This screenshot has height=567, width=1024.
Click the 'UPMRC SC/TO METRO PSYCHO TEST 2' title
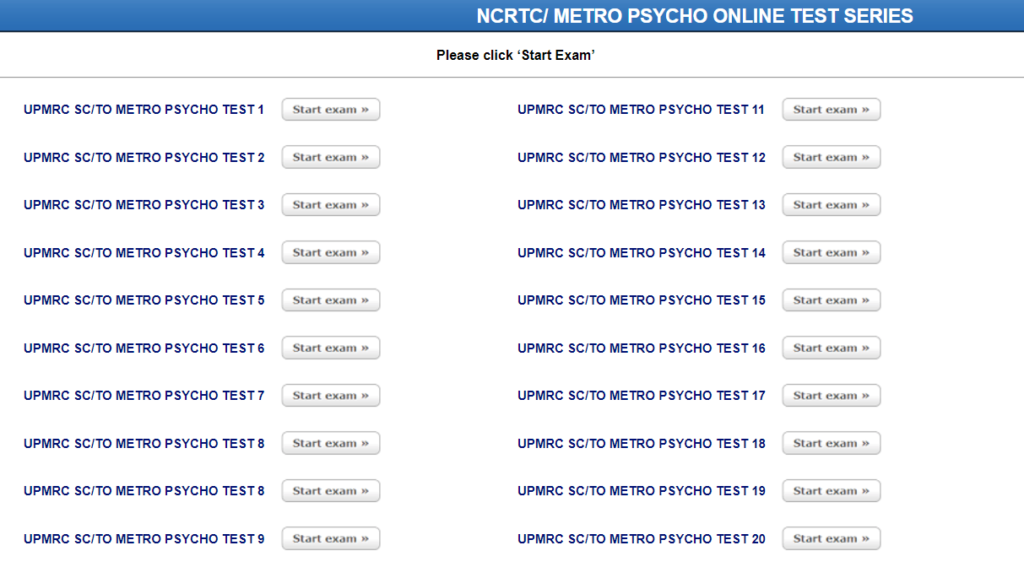click(x=144, y=157)
